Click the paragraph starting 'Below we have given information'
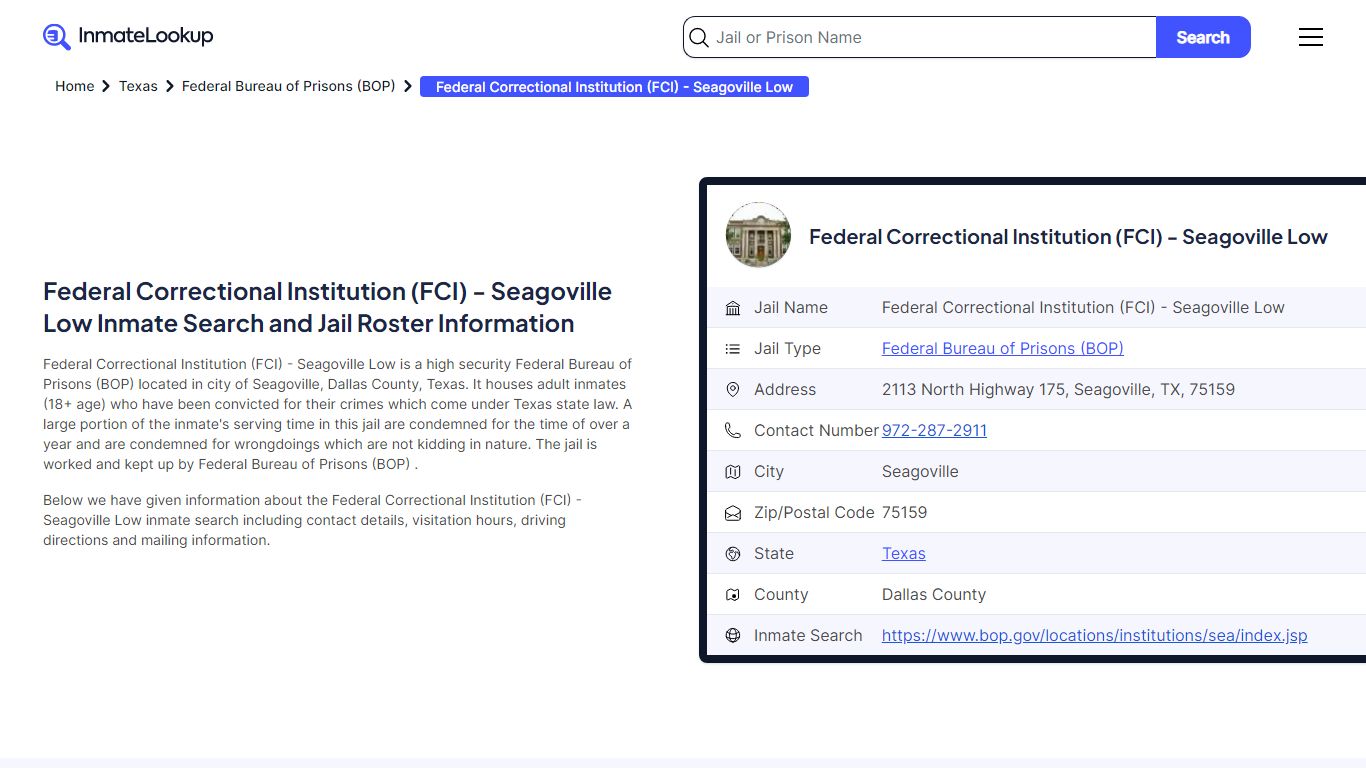 [x=312, y=520]
